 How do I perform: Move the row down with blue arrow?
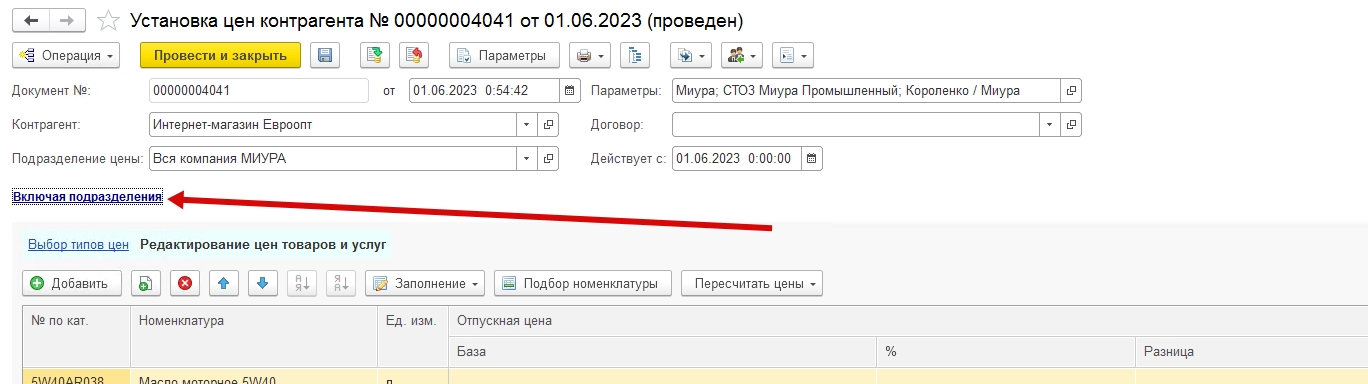click(262, 283)
